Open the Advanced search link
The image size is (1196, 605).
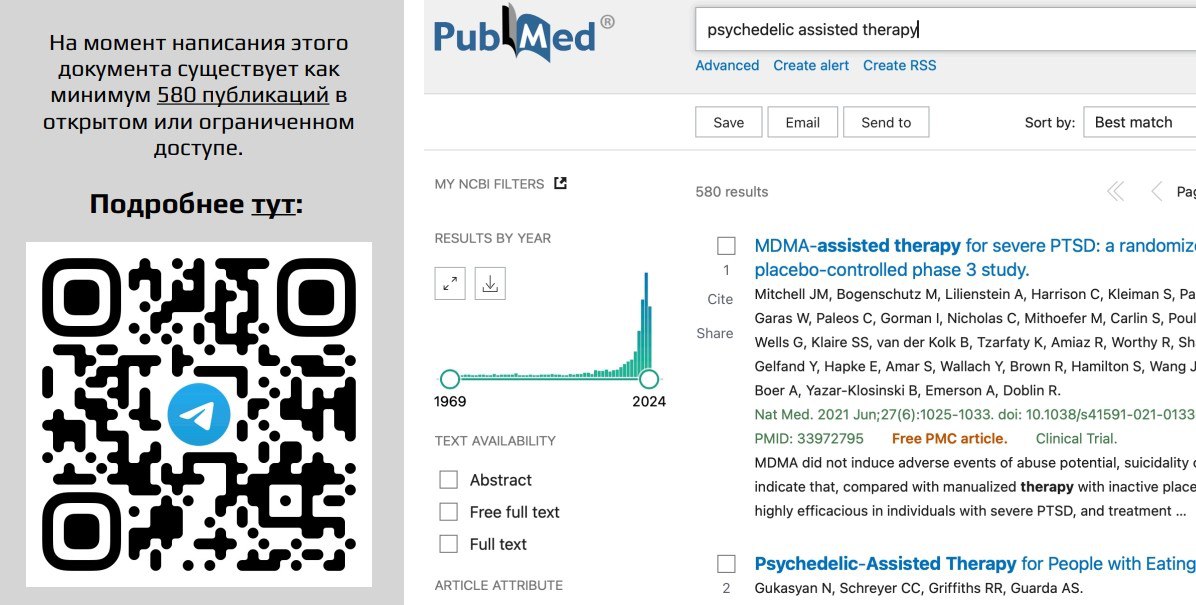coord(727,66)
